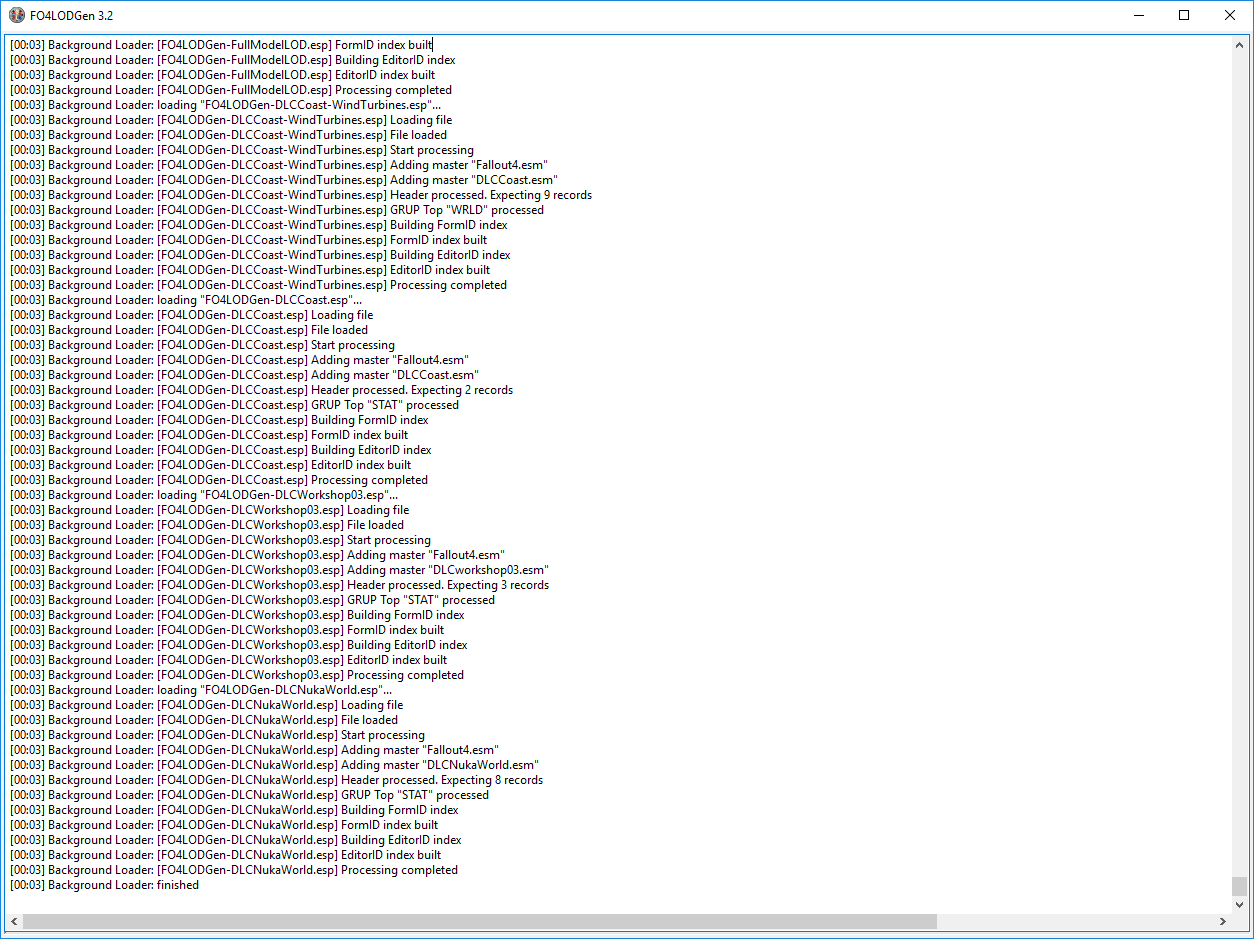Click the horizontal scrollbar left arrow
The width and height of the screenshot is (1254, 939).
tap(14, 921)
